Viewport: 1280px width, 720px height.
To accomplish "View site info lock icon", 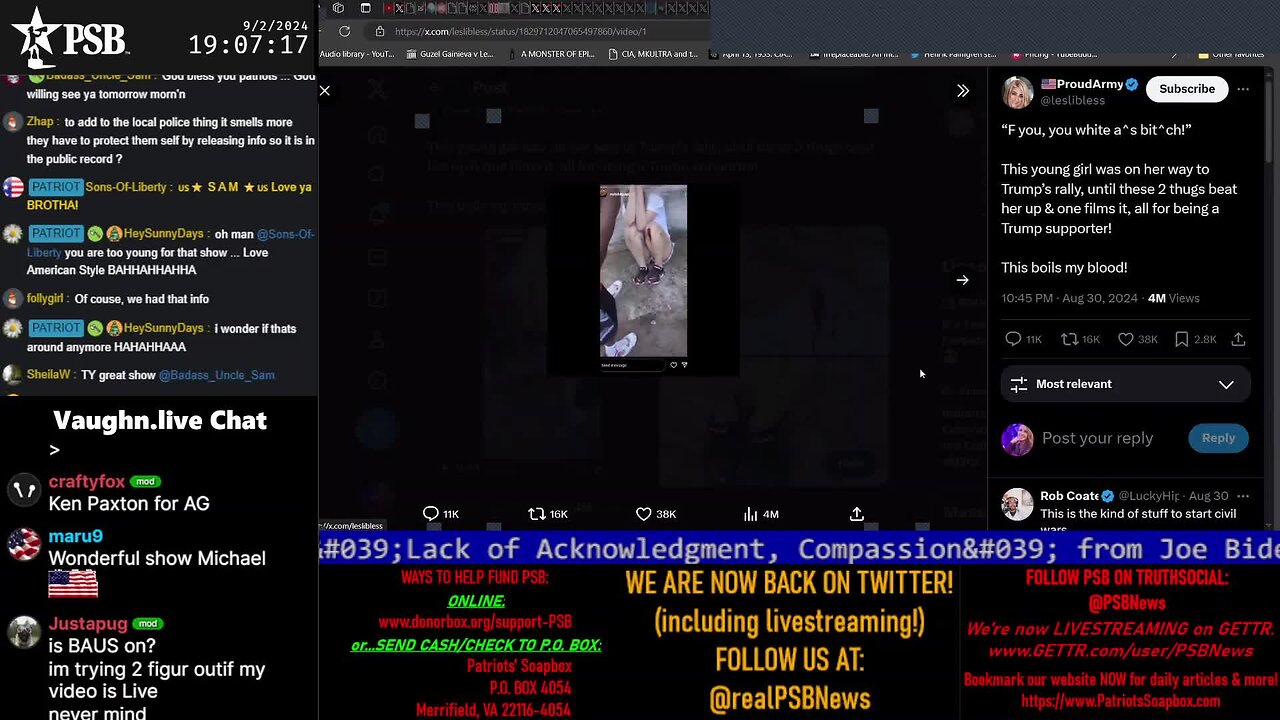I will (380, 31).
